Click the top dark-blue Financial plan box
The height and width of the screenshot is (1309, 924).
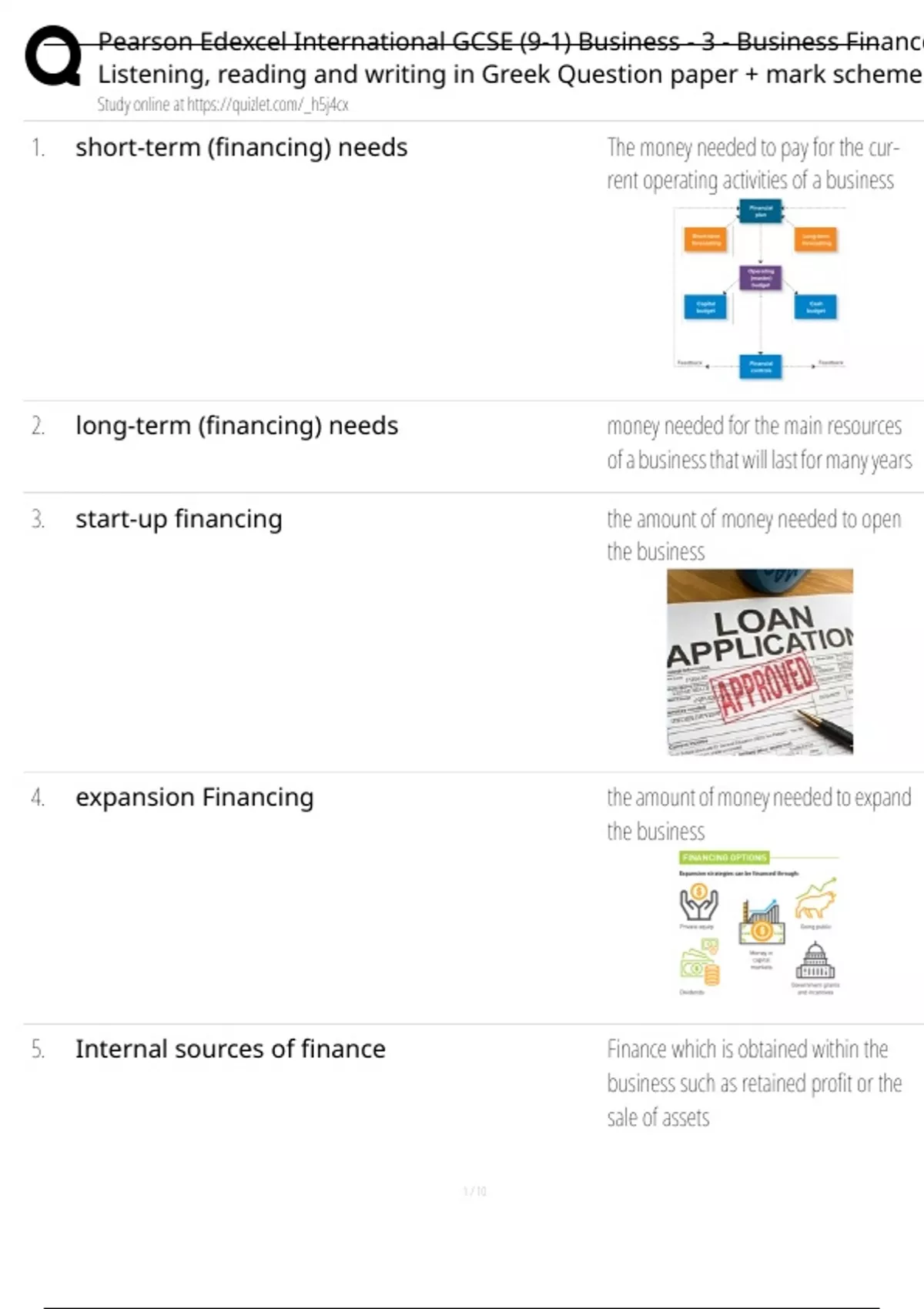(761, 211)
